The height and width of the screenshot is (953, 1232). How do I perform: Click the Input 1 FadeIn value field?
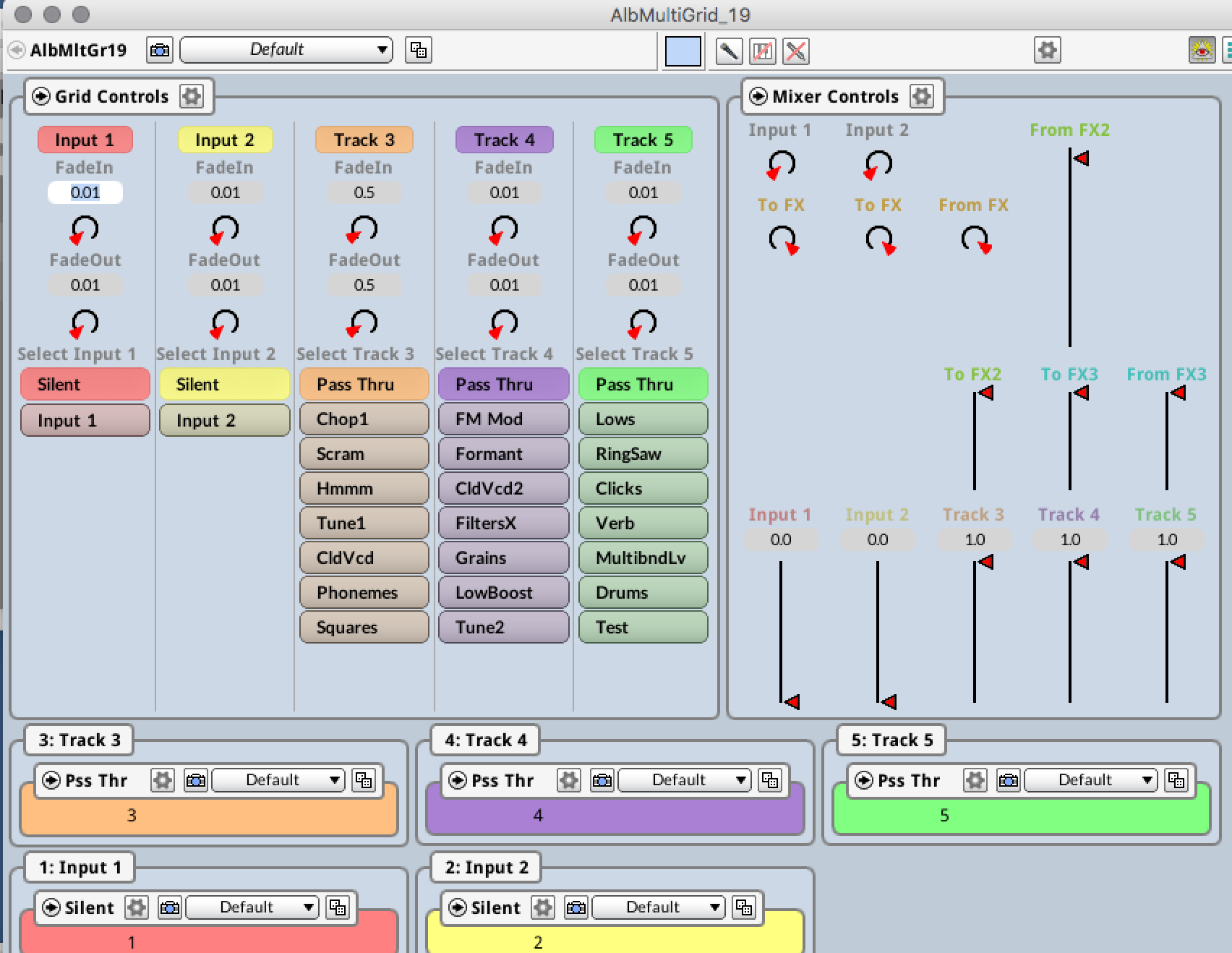click(85, 192)
